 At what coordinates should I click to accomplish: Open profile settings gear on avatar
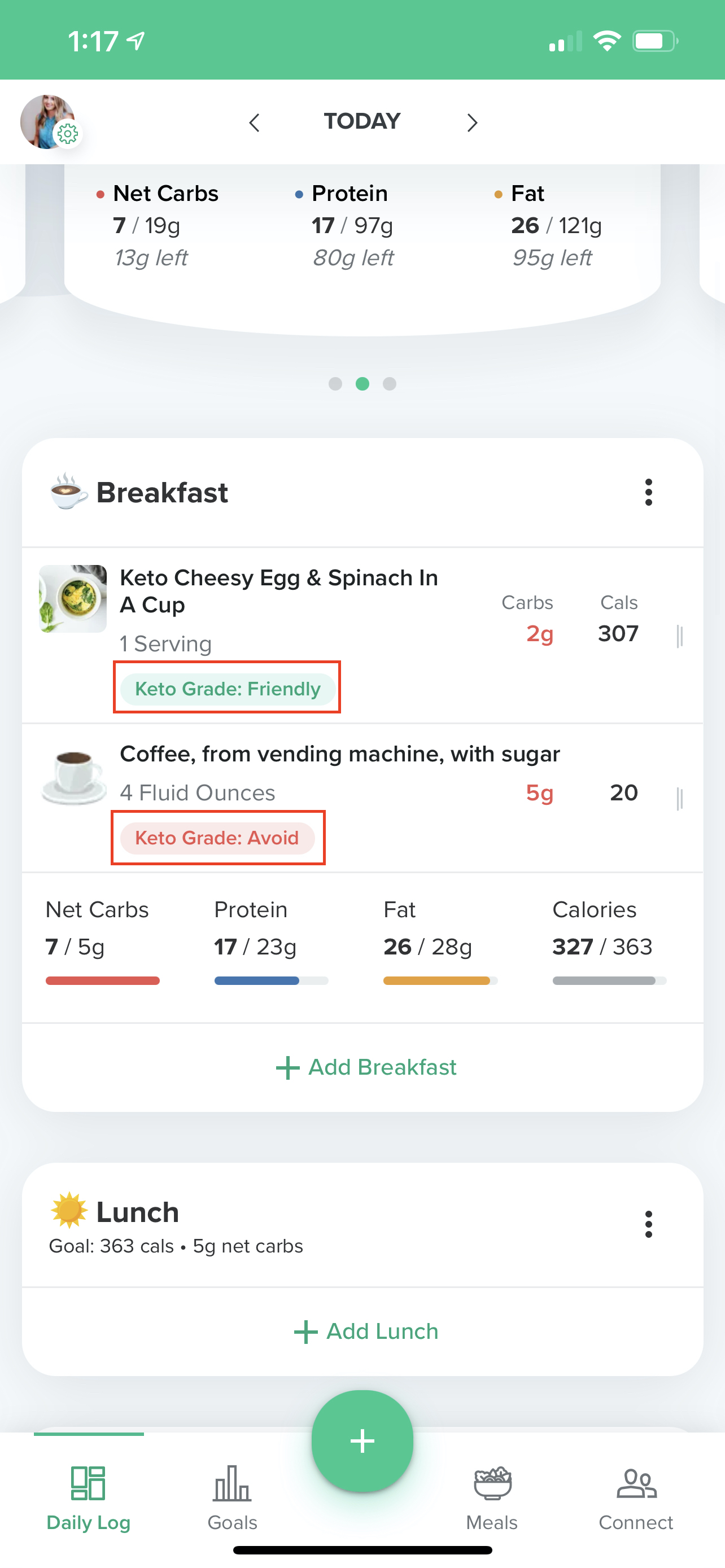pos(67,133)
